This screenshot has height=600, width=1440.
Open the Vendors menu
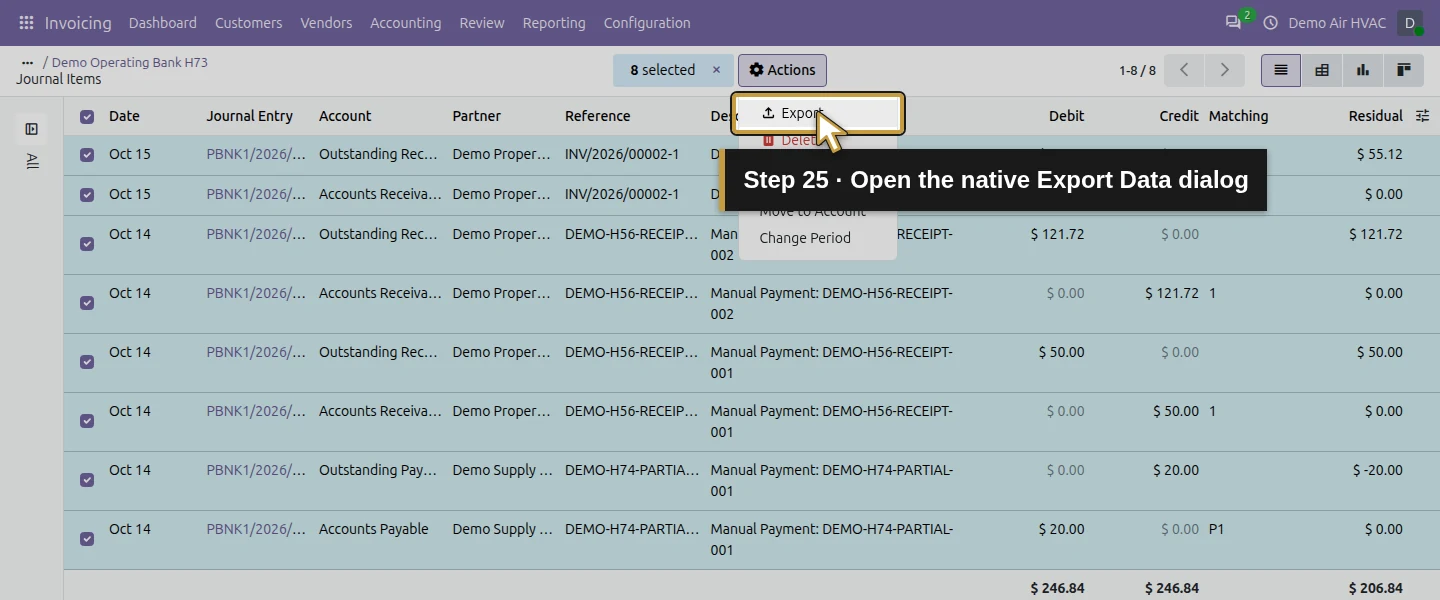click(x=326, y=23)
